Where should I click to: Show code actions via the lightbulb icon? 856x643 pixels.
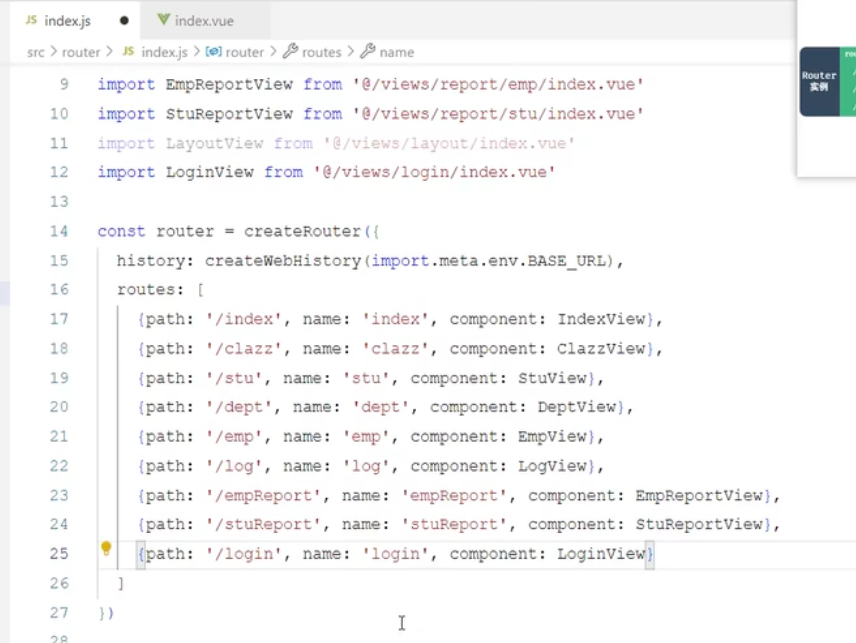coord(106,548)
